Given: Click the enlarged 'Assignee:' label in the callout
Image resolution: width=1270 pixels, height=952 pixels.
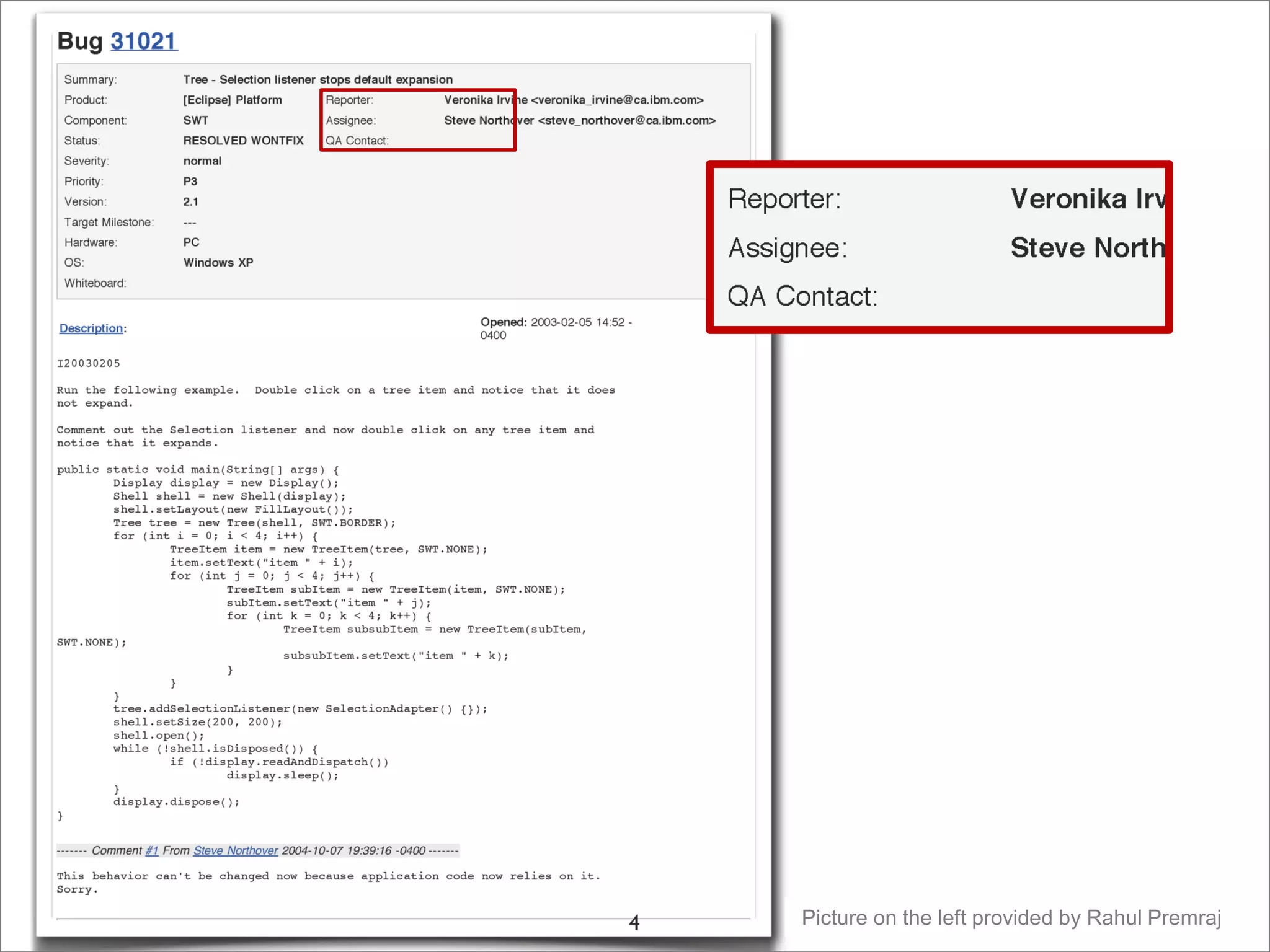Looking at the screenshot, I should click(x=788, y=248).
